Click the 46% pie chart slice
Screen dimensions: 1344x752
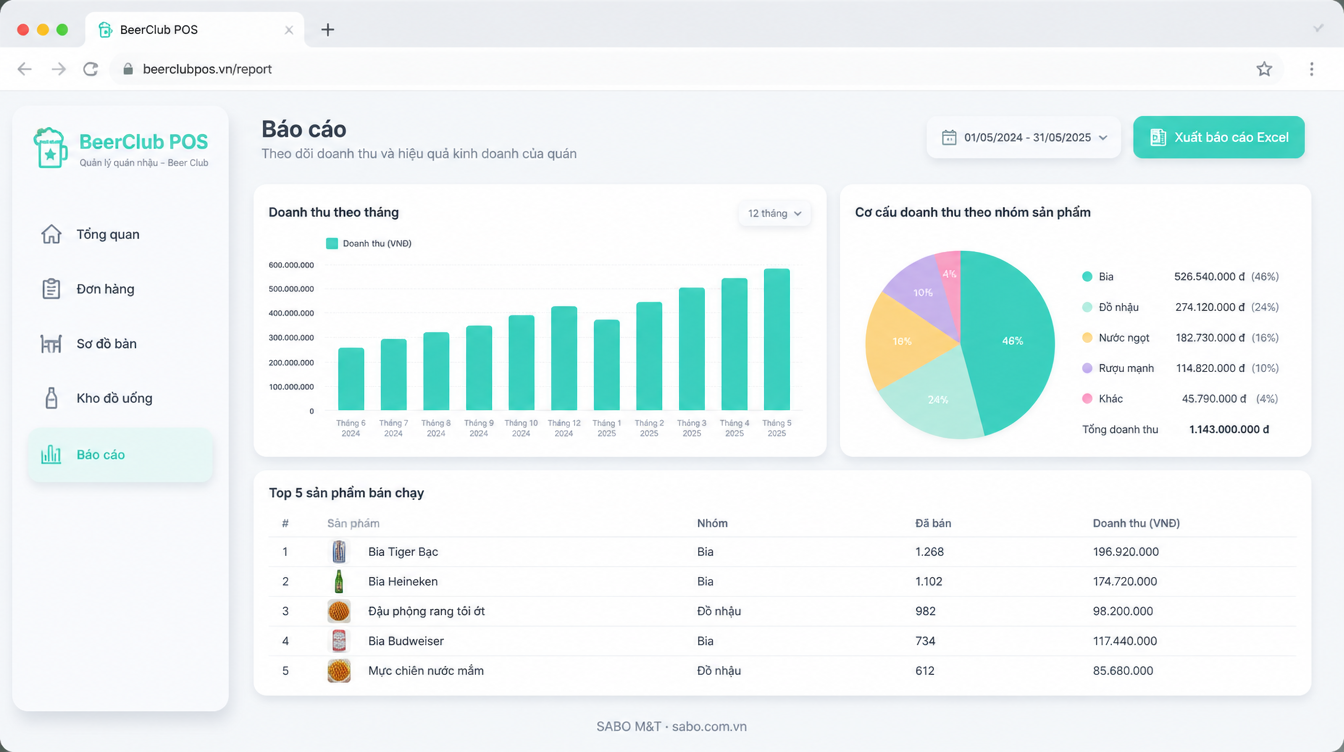1012,341
